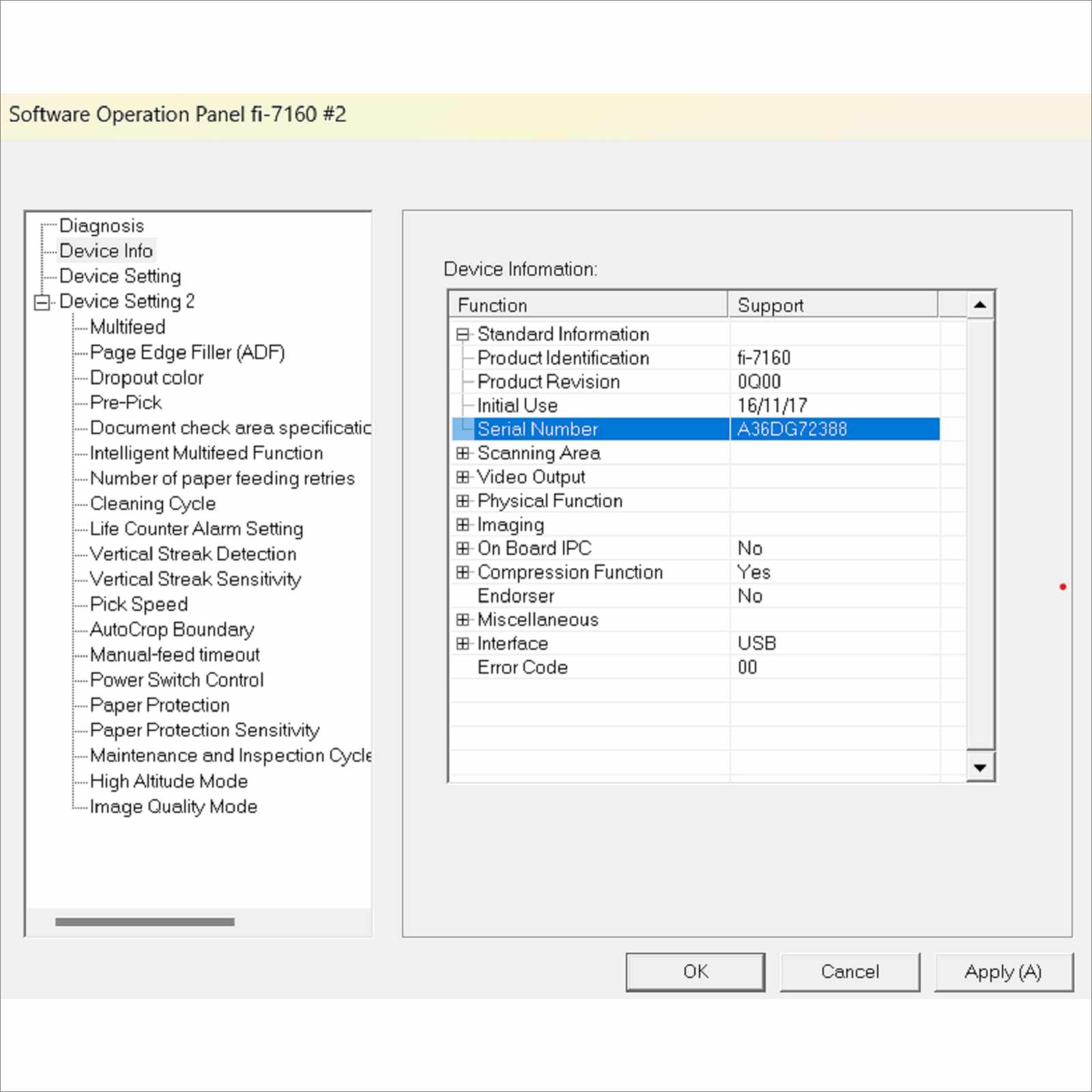
Task: Open Maintenance and Inspection Cycle
Action: point(230,756)
